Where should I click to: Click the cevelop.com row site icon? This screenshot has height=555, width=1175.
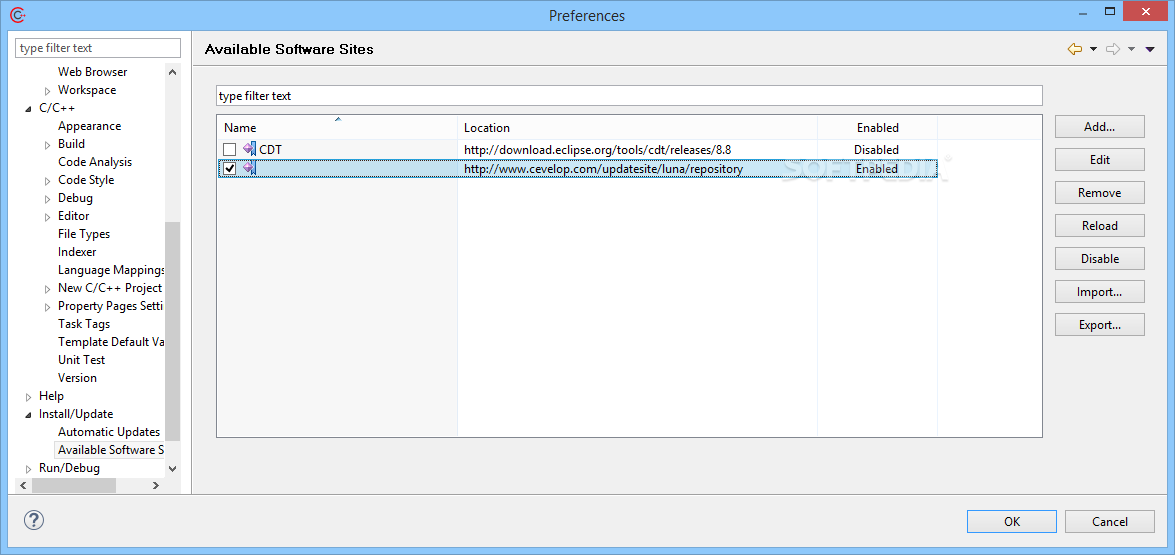click(250, 169)
